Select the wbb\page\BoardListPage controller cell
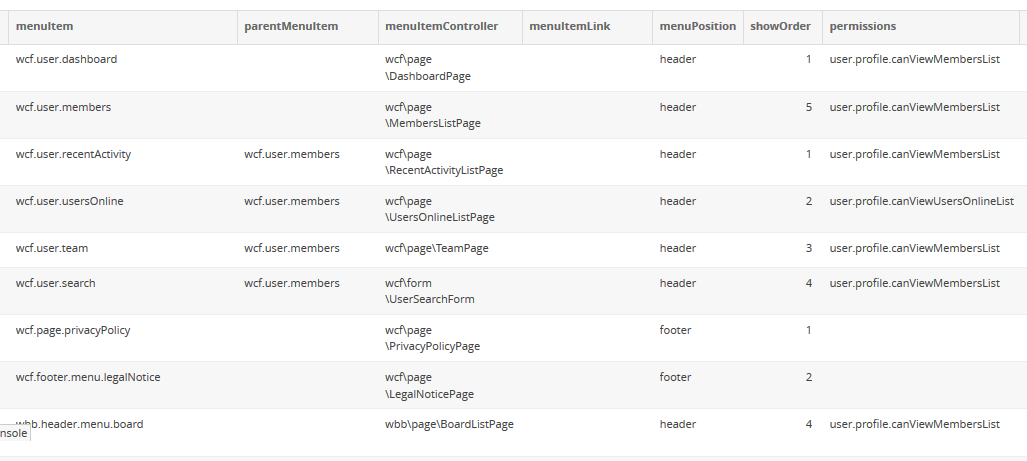Image resolution: width=1027 pixels, height=461 pixels. 449,424
